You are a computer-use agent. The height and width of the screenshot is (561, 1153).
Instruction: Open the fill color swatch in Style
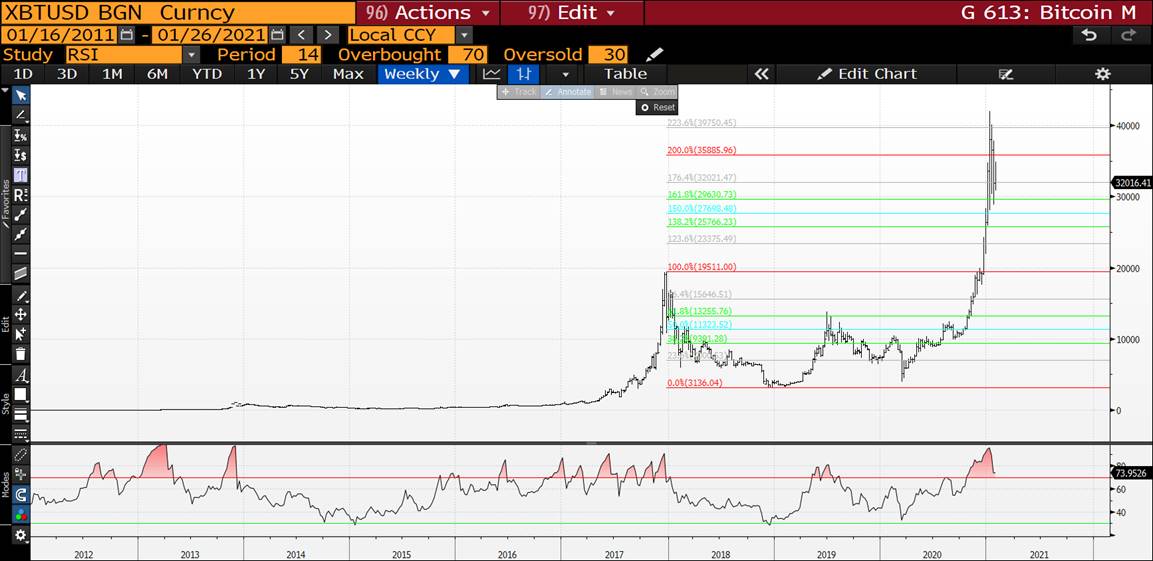[21, 395]
